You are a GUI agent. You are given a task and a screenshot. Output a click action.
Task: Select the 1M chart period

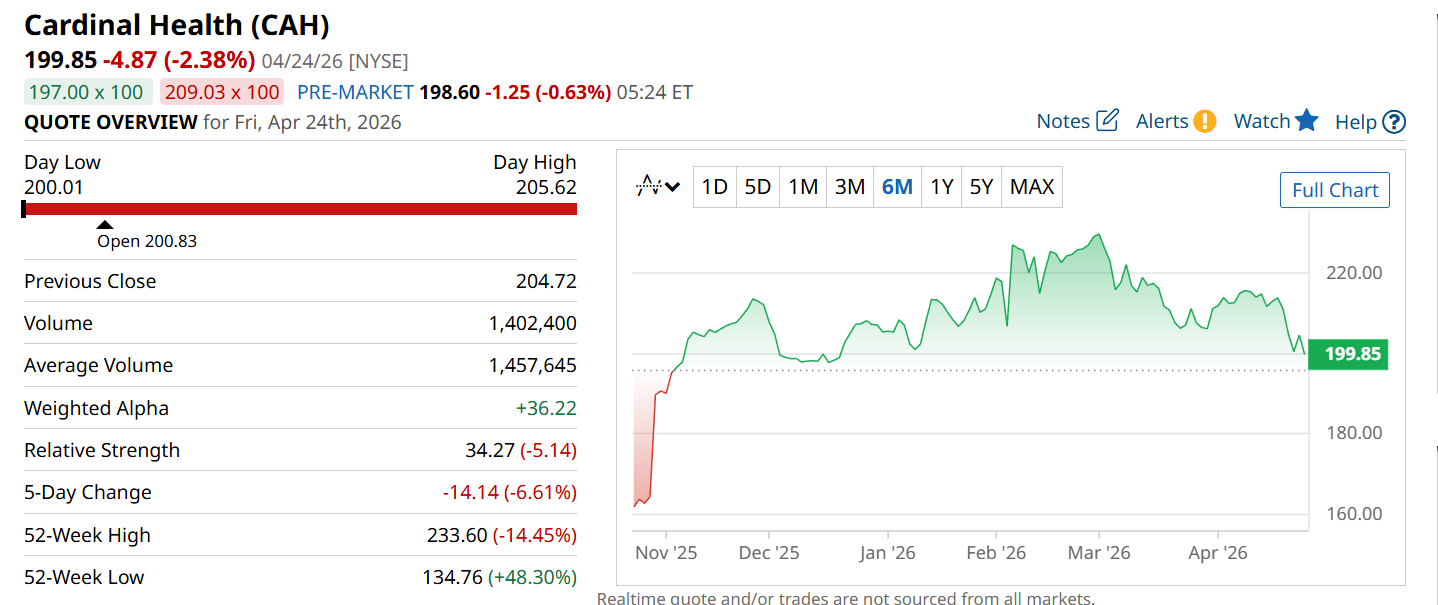[803, 187]
